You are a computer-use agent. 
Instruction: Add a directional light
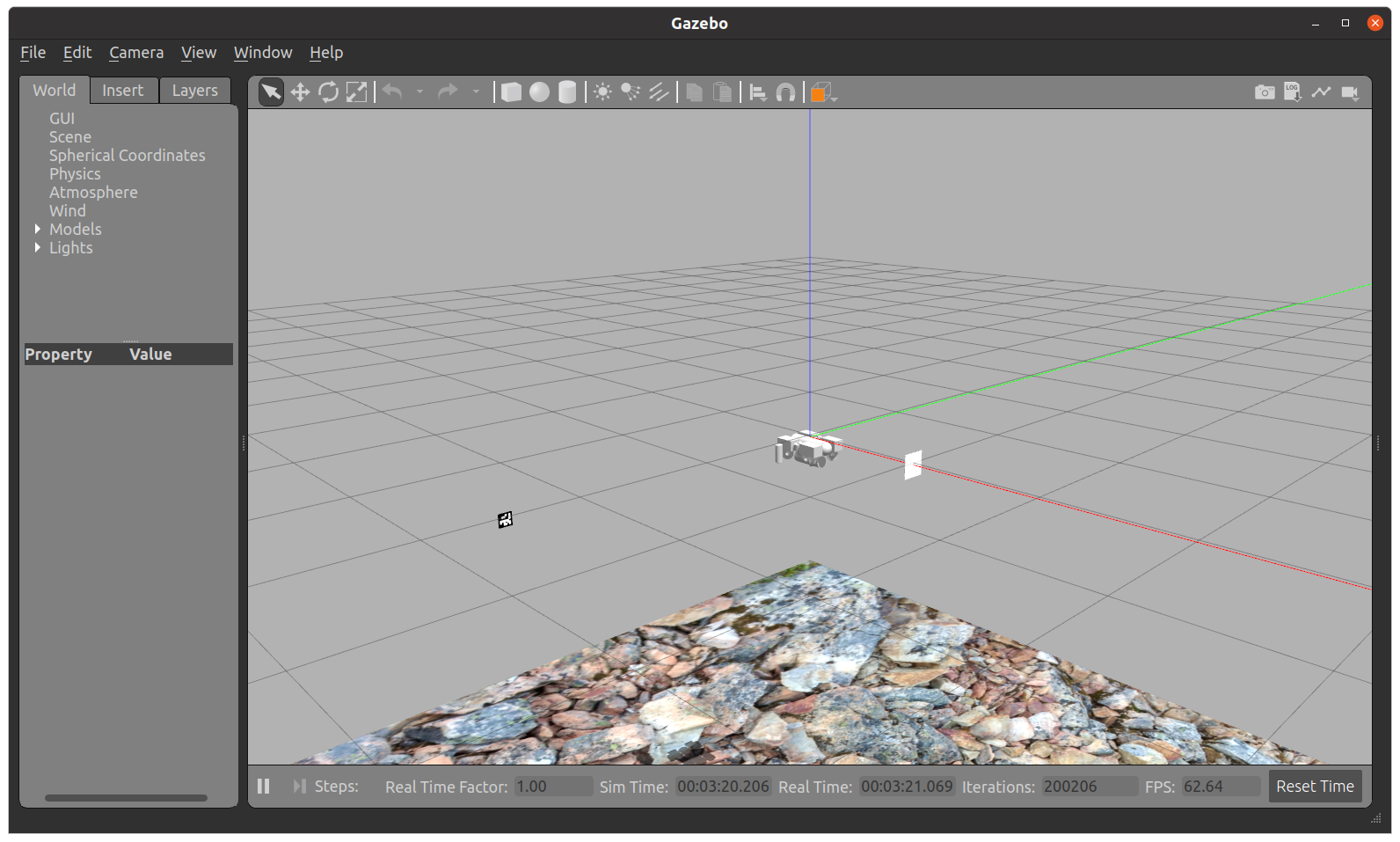(659, 92)
